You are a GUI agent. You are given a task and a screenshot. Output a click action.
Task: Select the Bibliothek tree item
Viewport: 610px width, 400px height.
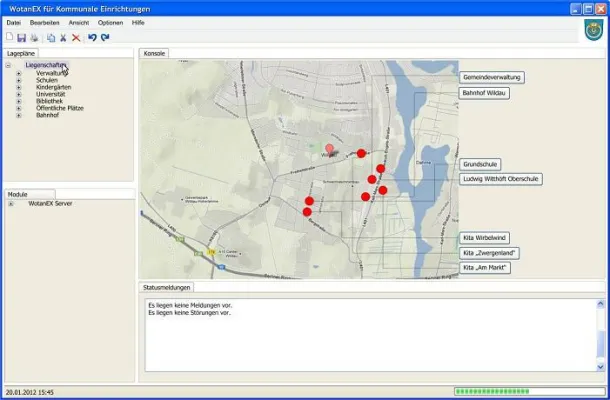coord(49,101)
